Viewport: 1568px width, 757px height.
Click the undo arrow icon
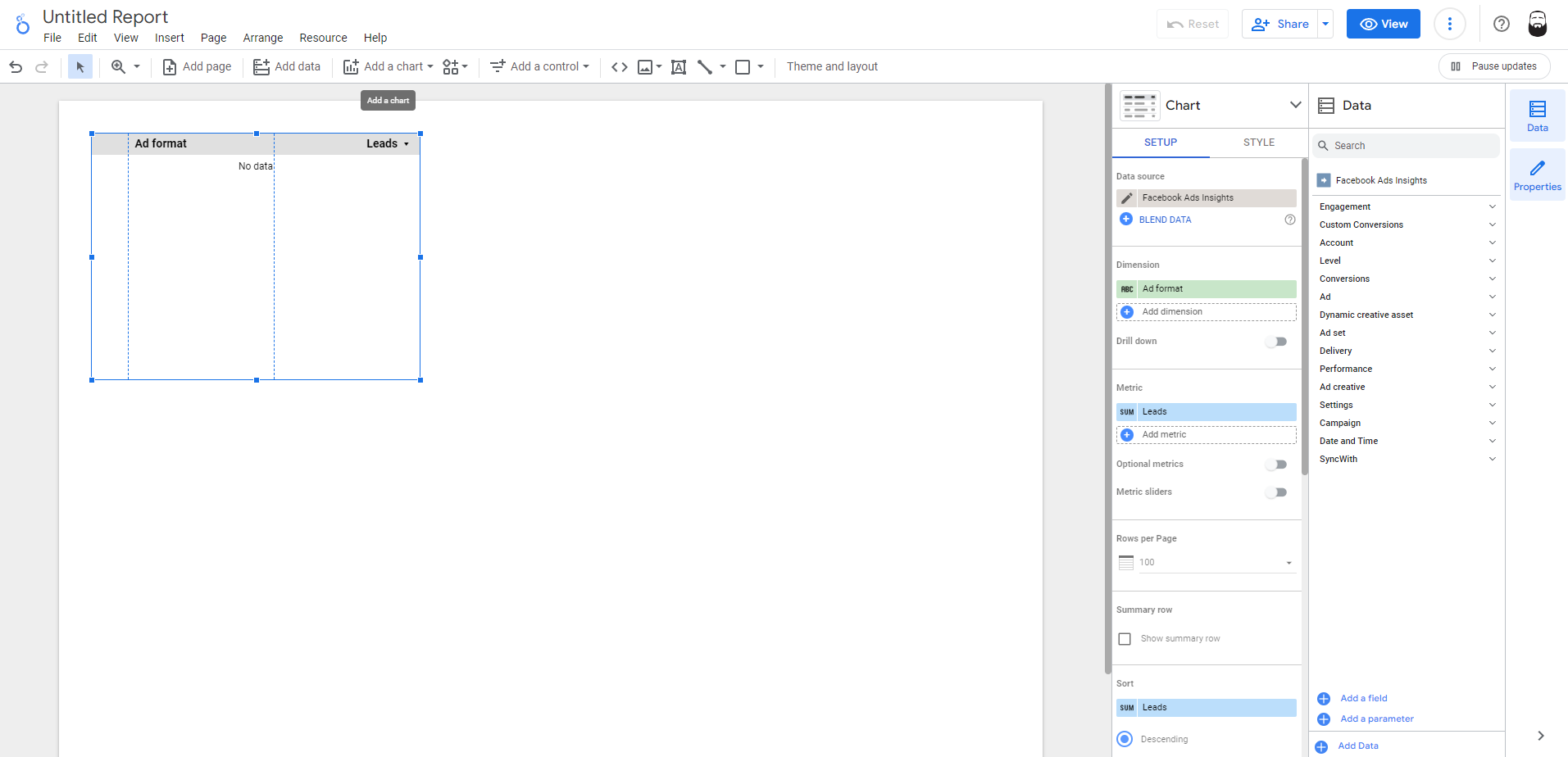[x=16, y=67]
